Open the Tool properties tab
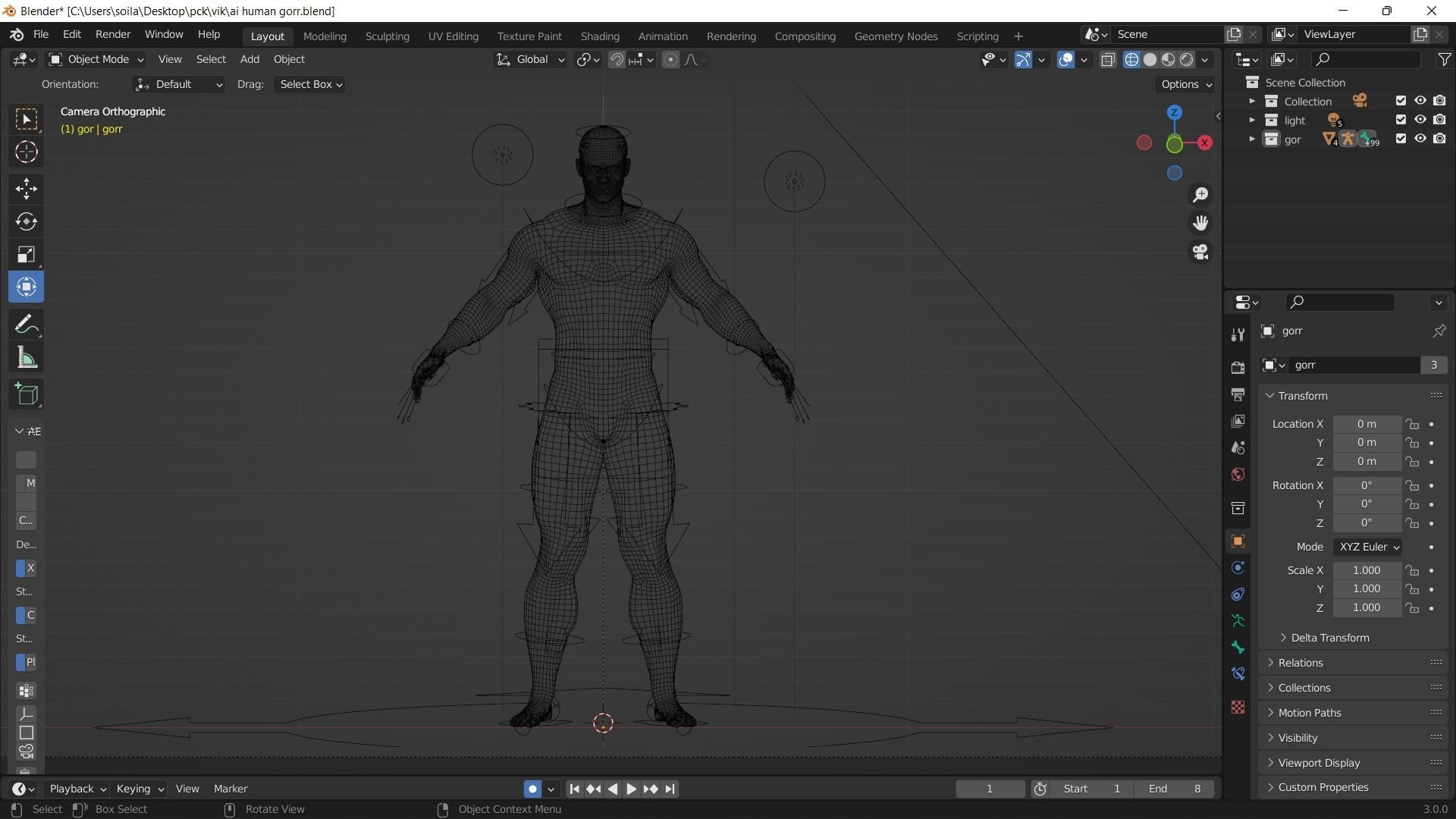1456x819 pixels. pos(1238,334)
